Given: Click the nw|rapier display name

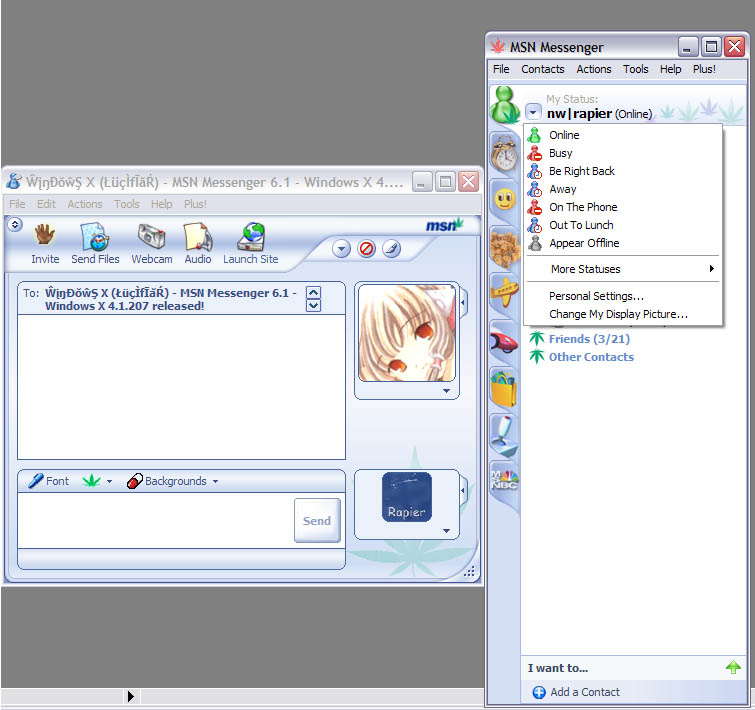Looking at the screenshot, I should coord(579,114).
